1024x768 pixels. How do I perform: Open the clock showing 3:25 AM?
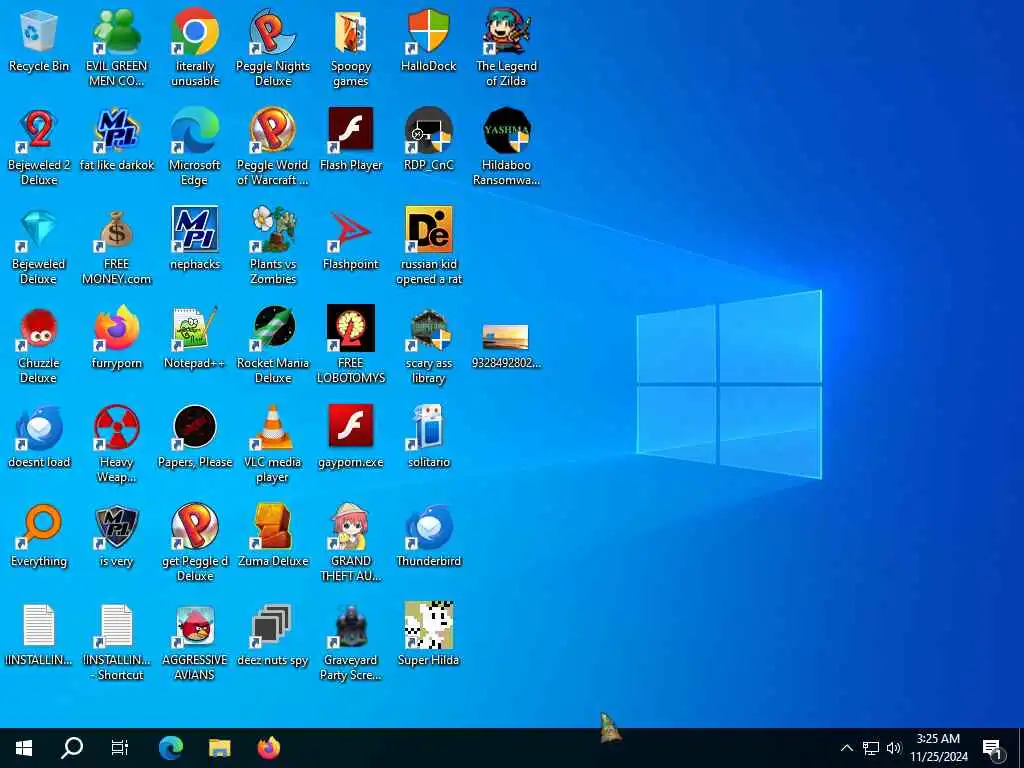[938, 748]
